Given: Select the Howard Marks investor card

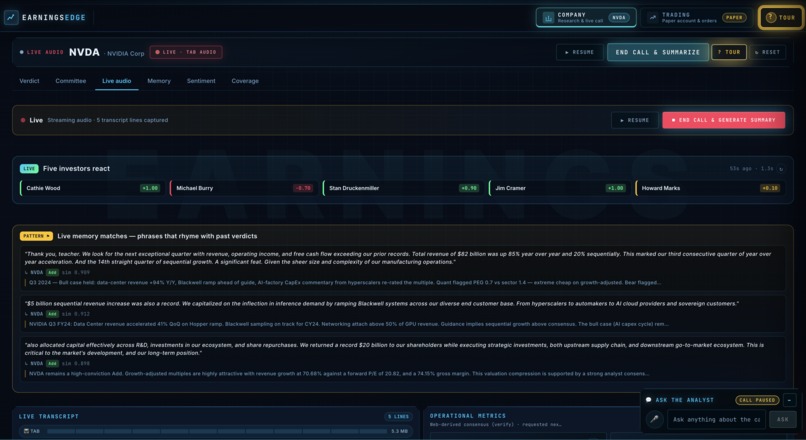Looking at the screenshot, I should [x=709, y=188].
